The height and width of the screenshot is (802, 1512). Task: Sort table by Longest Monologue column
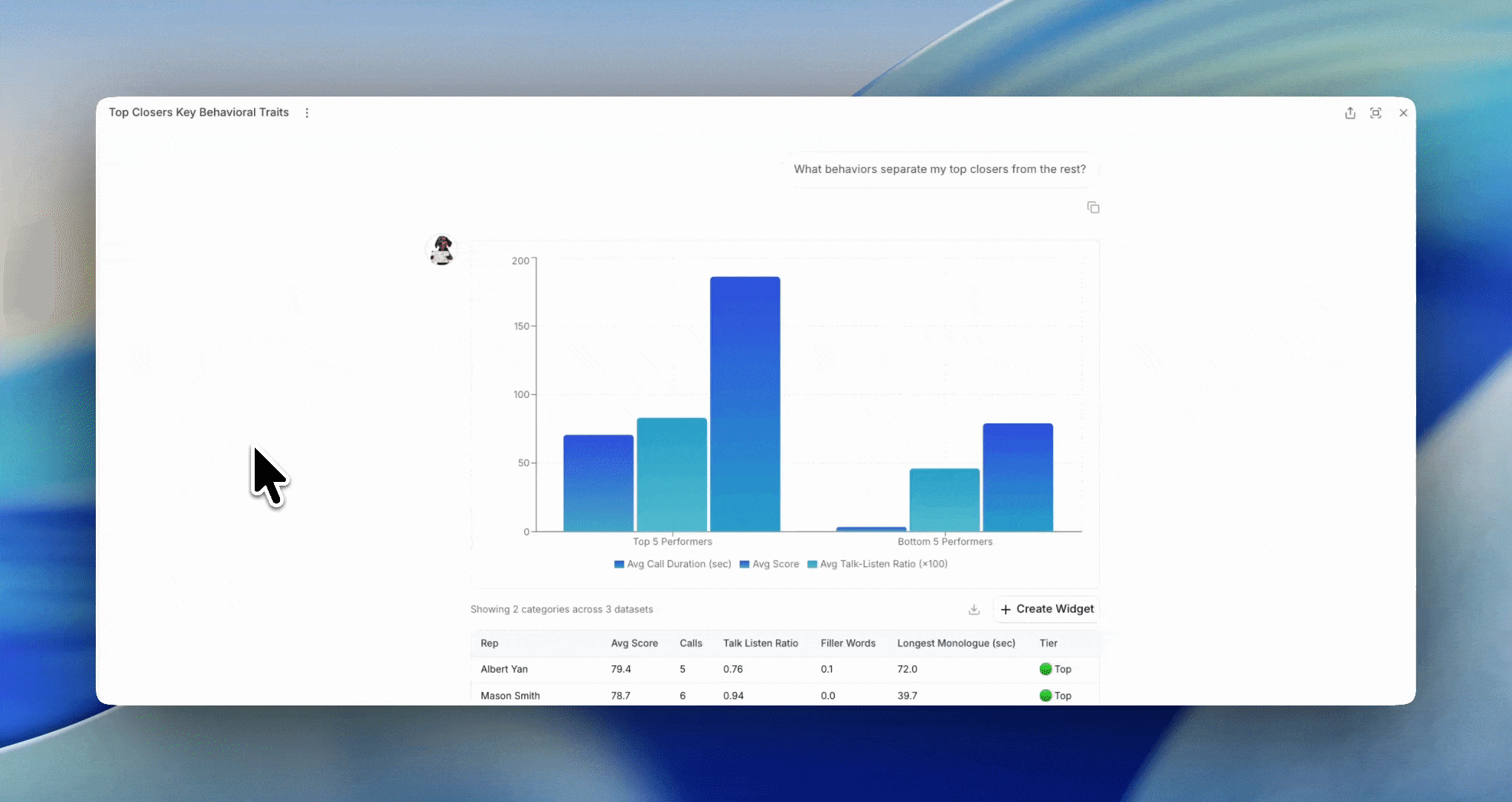point(956,643)
